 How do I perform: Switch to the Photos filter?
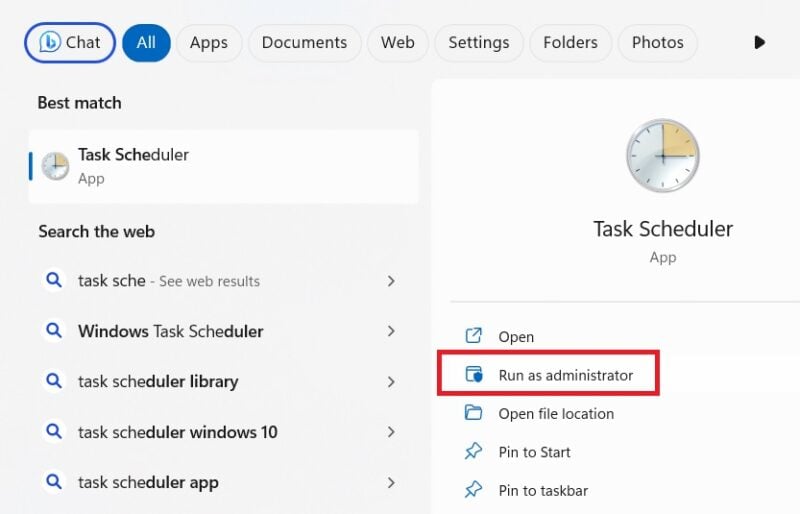658,42
